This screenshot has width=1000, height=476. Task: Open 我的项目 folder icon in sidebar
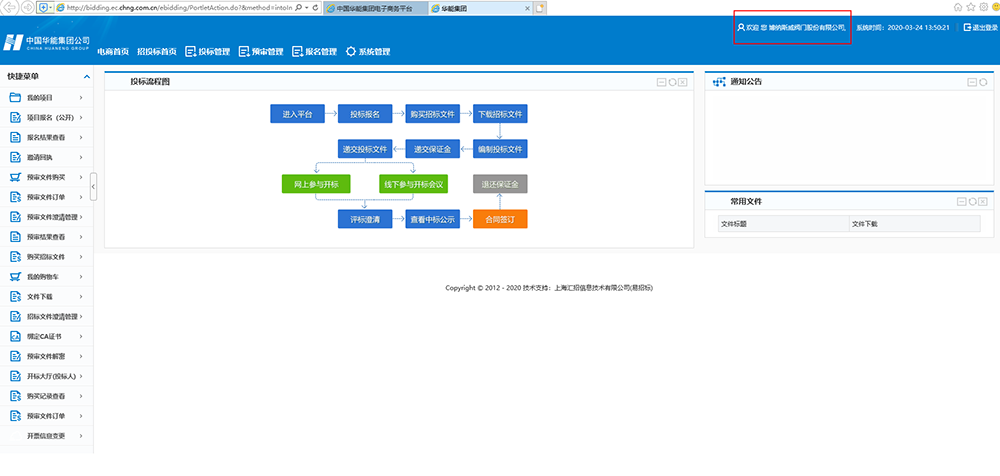click(x=15, y=97)
